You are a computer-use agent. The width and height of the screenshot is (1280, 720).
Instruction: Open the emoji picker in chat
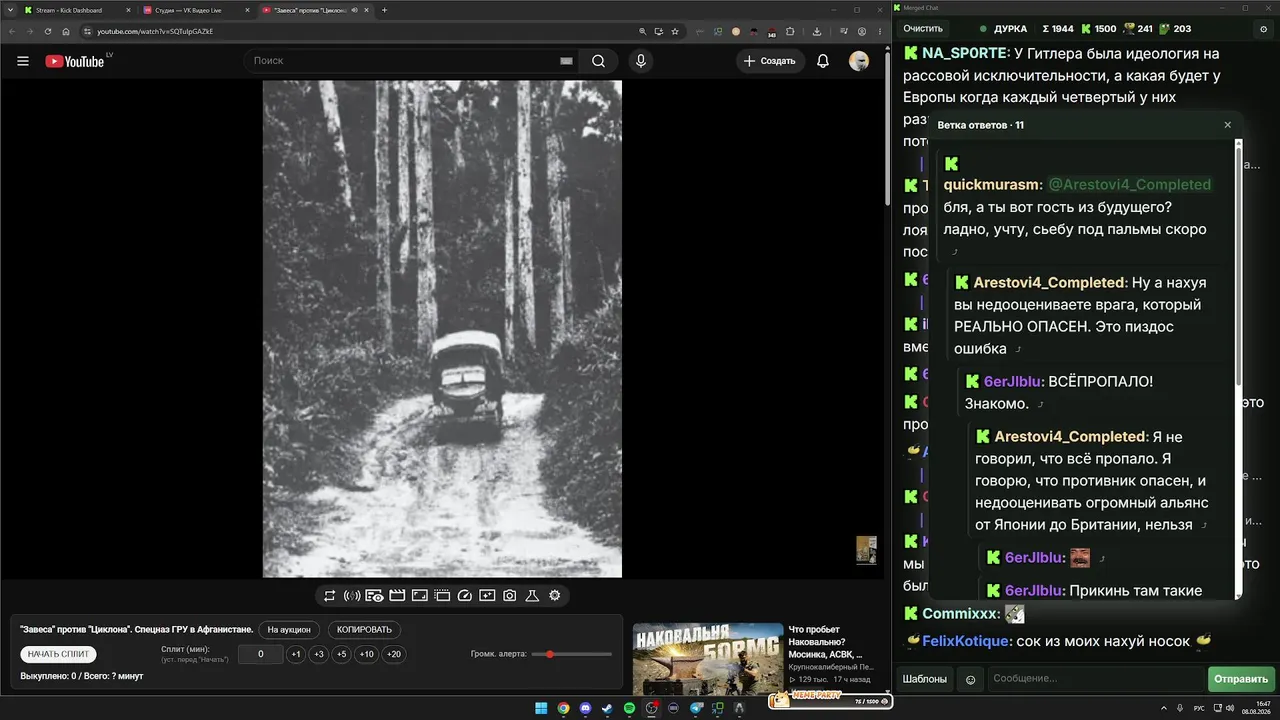click(x=970, y=680)
